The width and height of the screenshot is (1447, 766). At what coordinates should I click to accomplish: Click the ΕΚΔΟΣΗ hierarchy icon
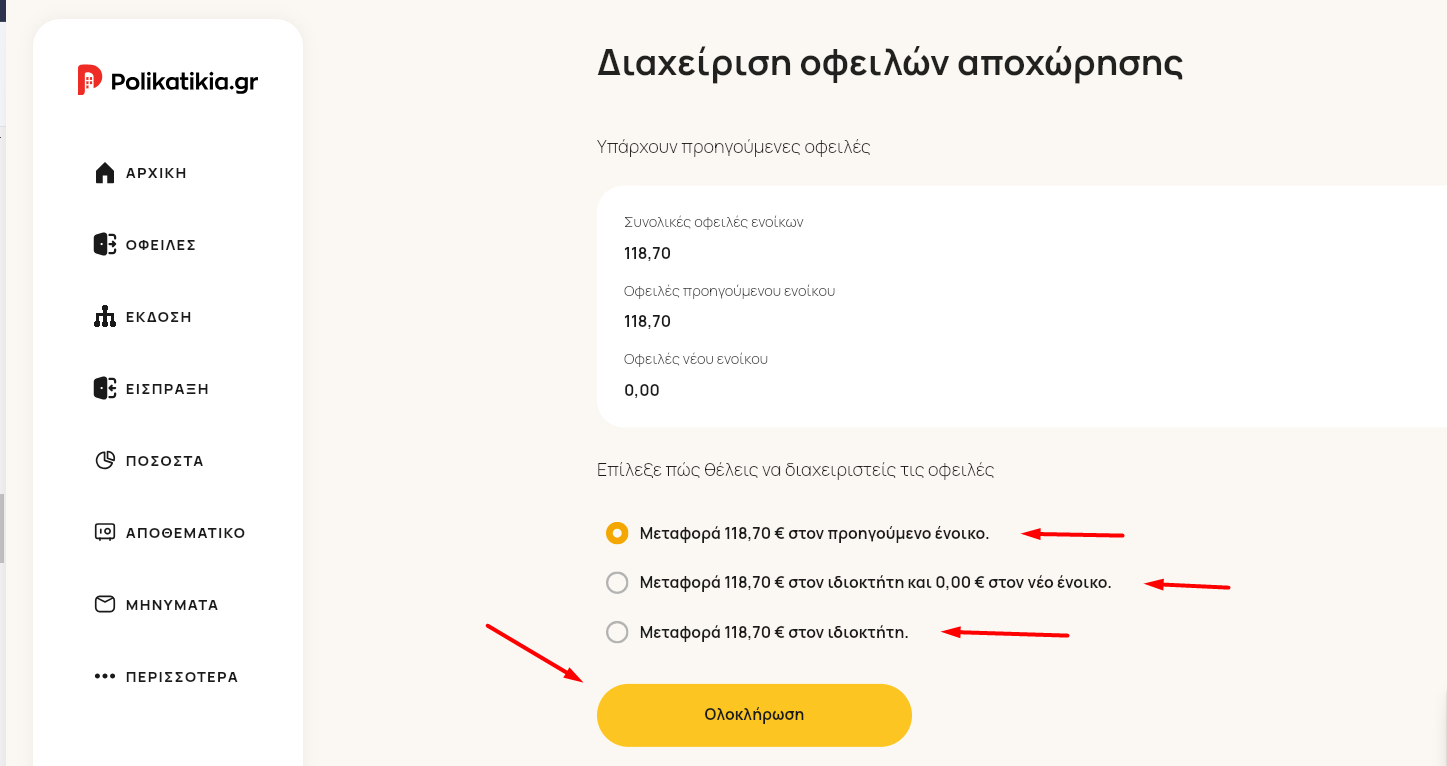105,317
